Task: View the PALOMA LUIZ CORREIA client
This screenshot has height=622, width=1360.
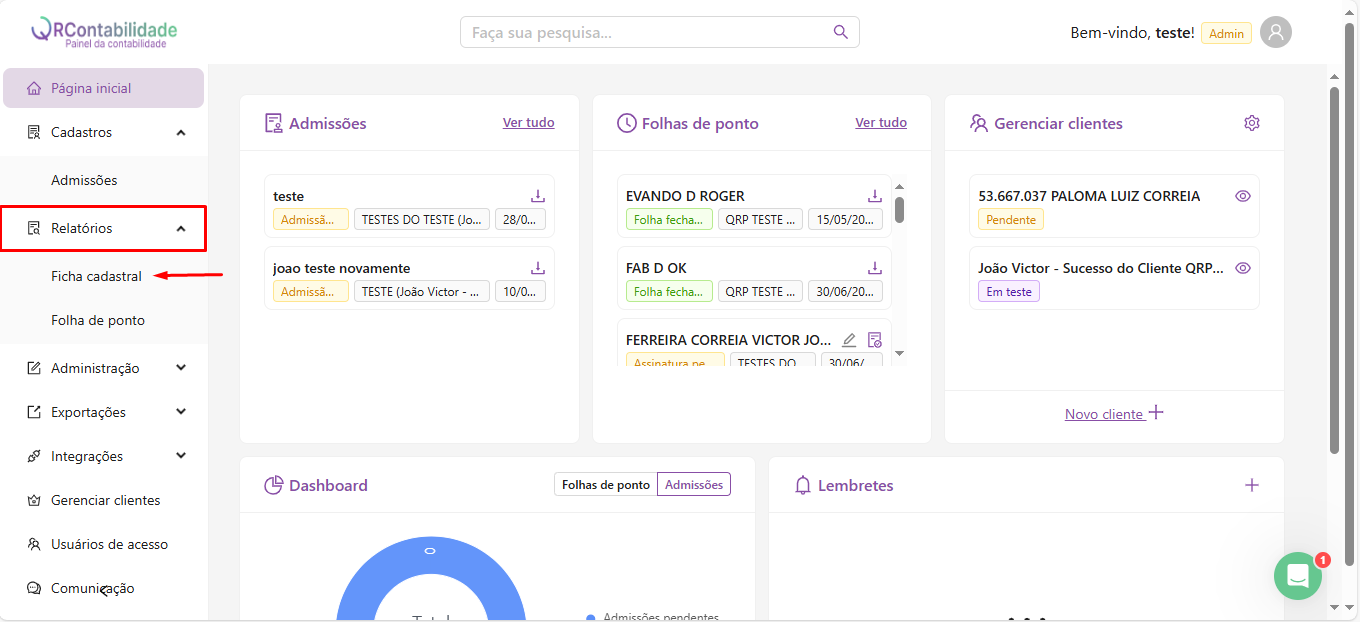Action: (1243, 196)
